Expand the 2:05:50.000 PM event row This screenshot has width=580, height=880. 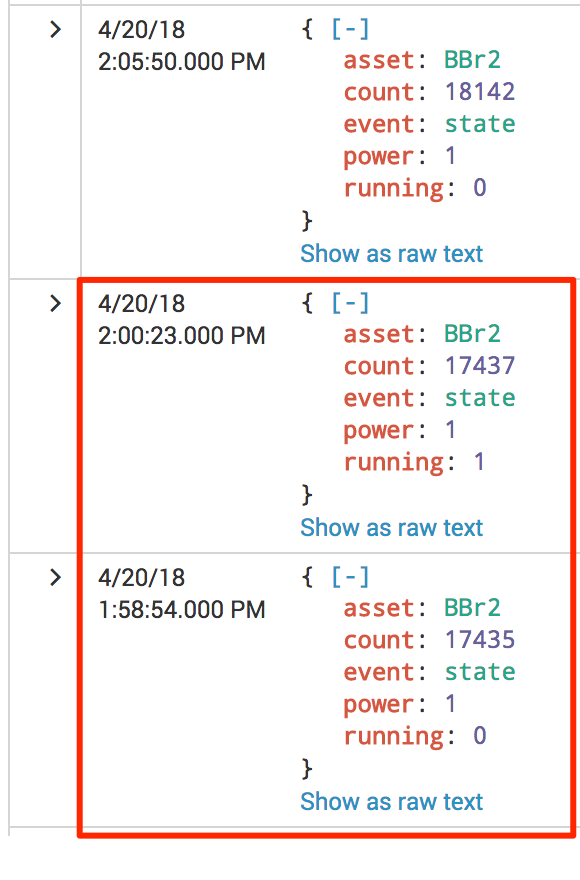[x=55, y=29]
